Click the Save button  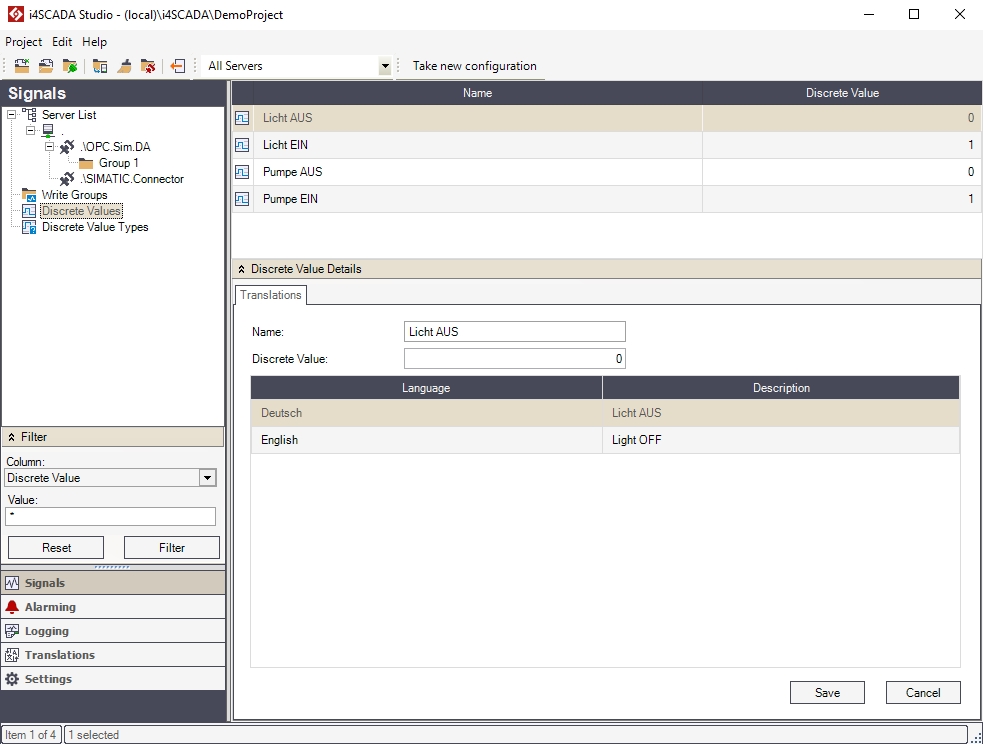[x=827, y=692]
